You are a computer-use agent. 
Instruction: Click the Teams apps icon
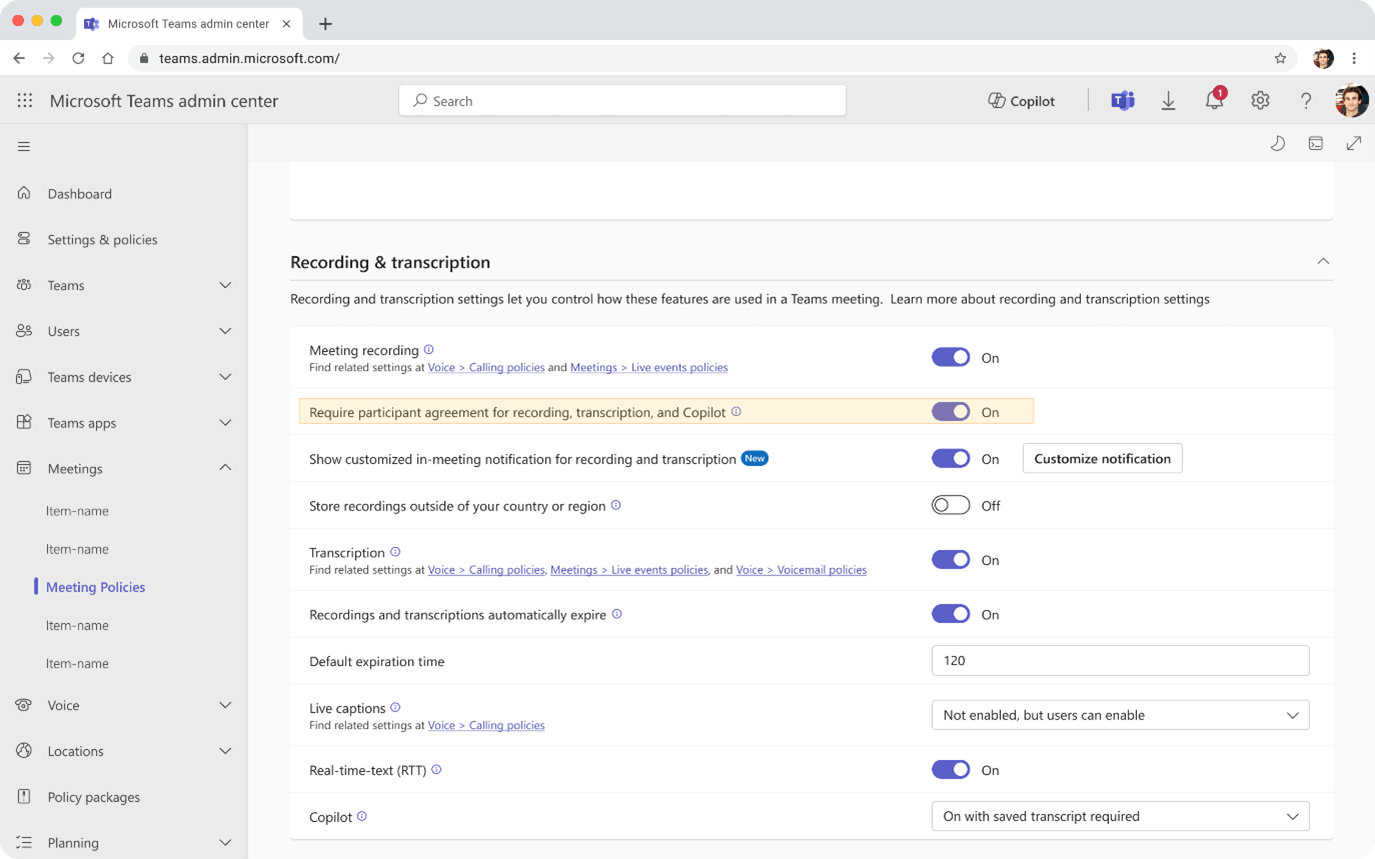[x=24, y=423]
